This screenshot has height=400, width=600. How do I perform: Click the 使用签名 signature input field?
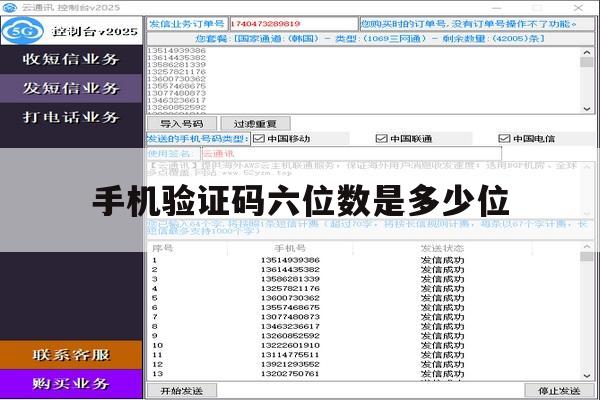pos(352,153)
